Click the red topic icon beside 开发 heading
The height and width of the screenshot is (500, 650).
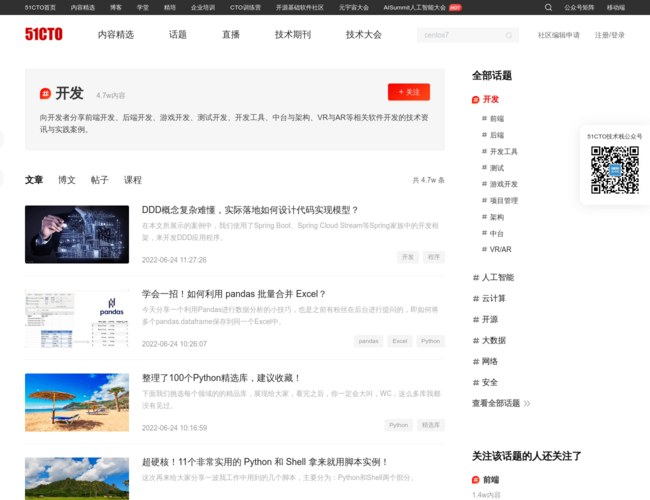(45, 94)
